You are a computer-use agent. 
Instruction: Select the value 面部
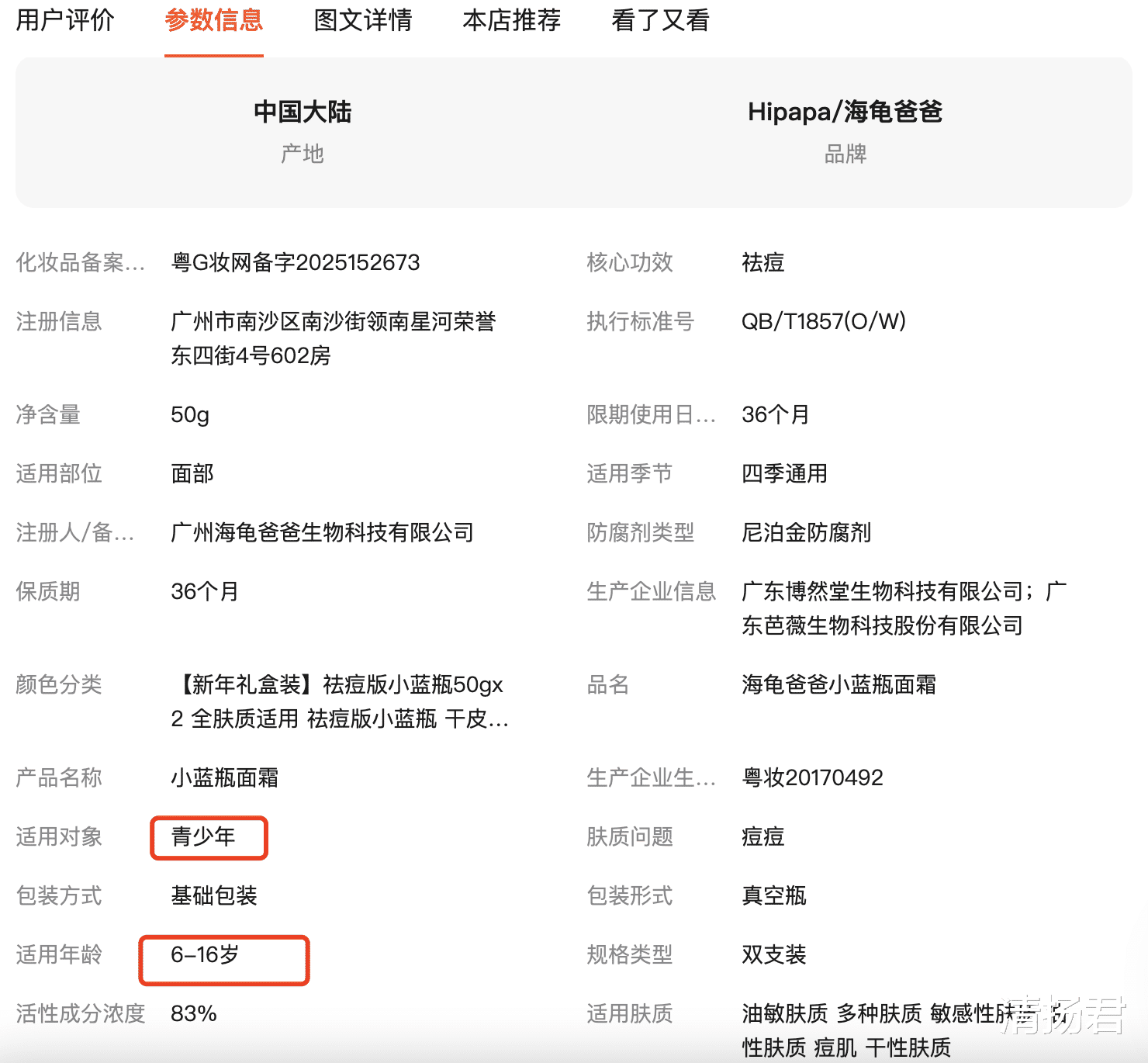tap(192, 473)
